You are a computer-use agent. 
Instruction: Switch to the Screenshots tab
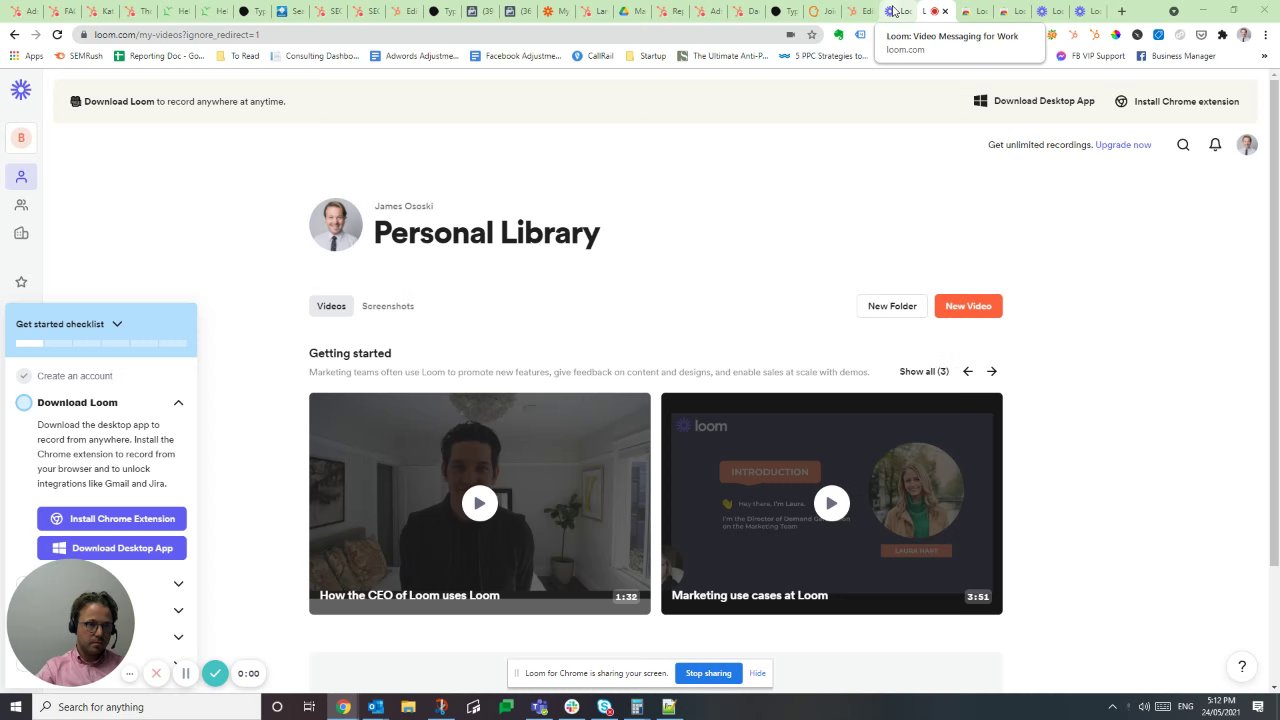click(388, 306)
